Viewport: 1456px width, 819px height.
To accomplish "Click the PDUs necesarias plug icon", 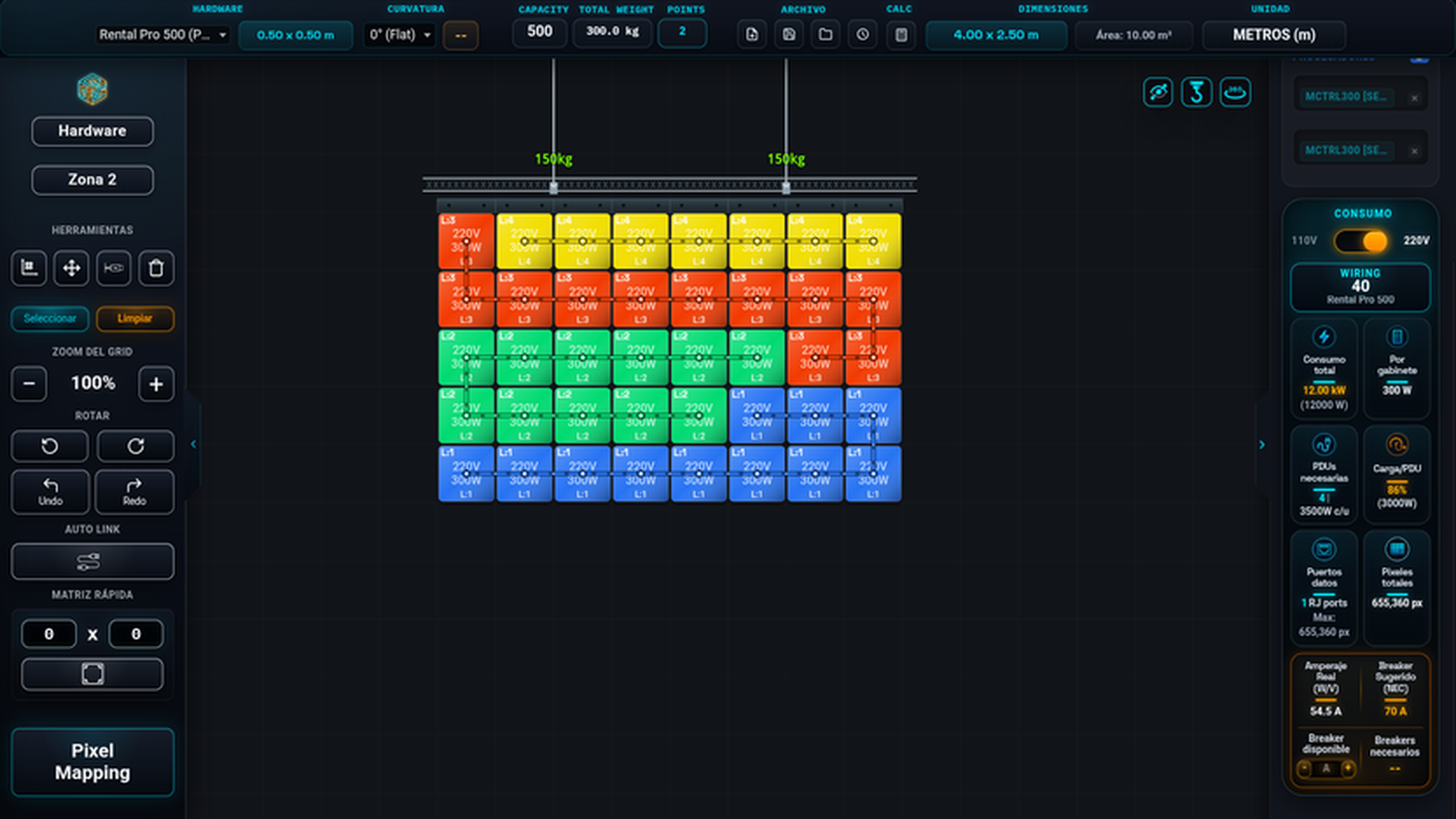I will (1324, 444).
